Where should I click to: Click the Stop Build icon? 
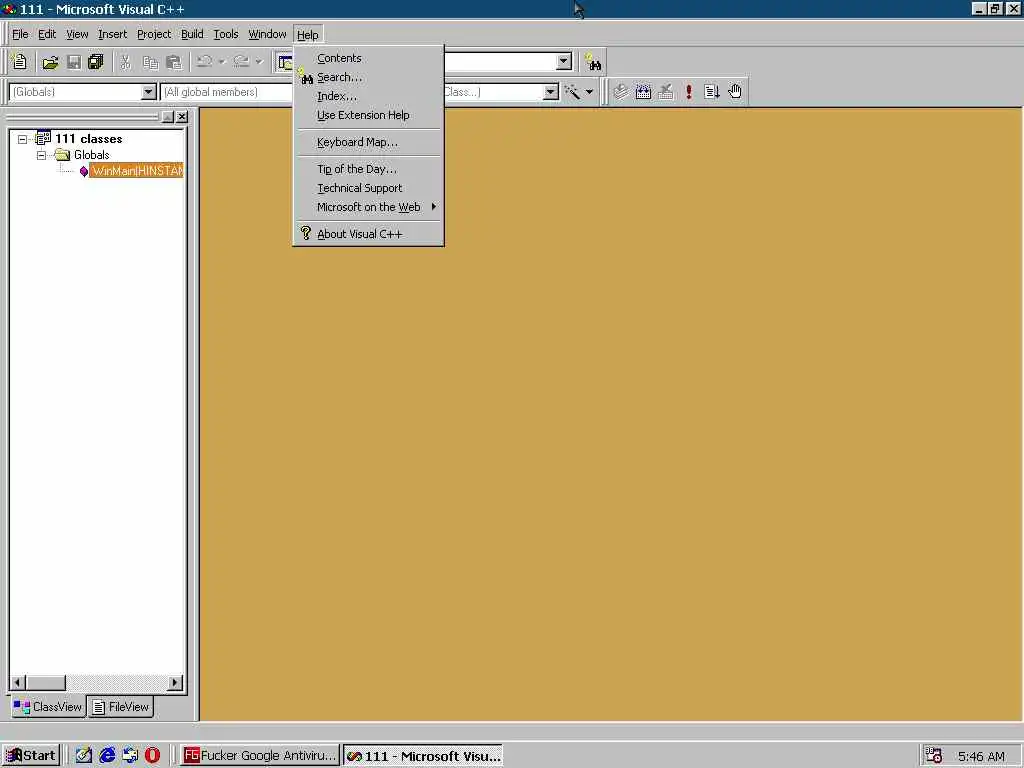666,92
